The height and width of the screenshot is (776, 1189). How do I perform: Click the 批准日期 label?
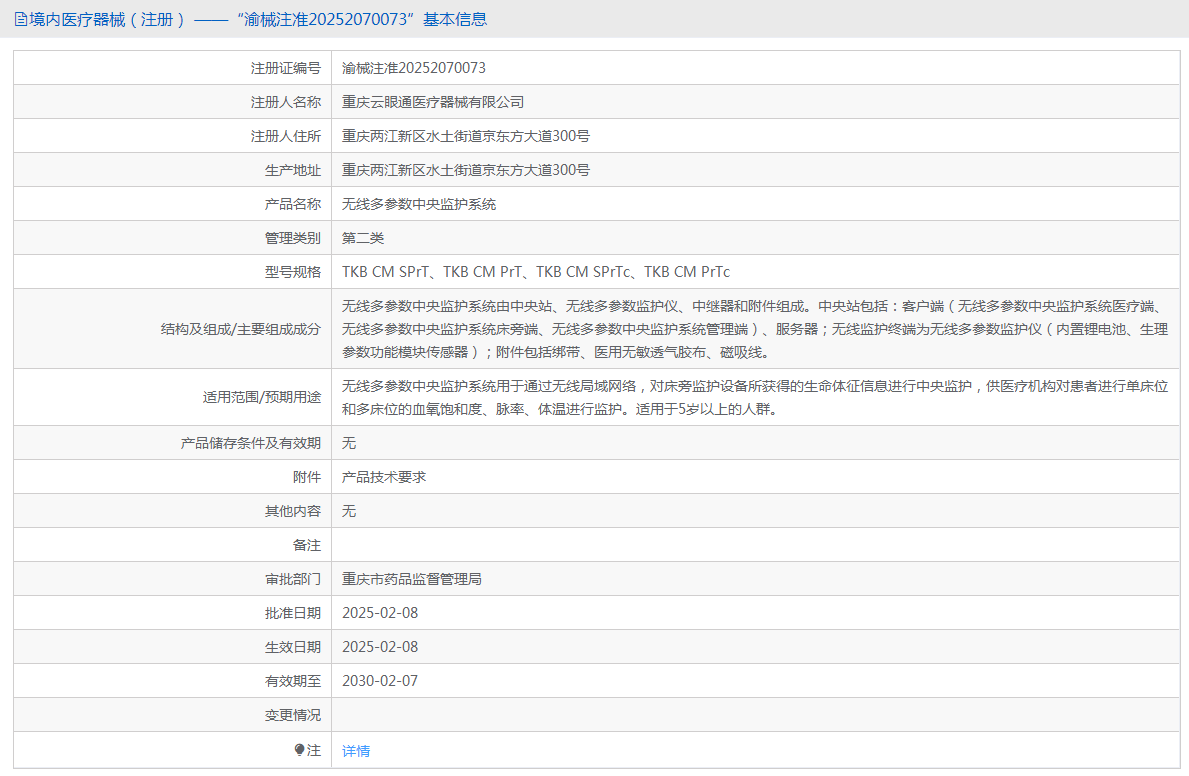pyautogui.click(x=293, y=614)
